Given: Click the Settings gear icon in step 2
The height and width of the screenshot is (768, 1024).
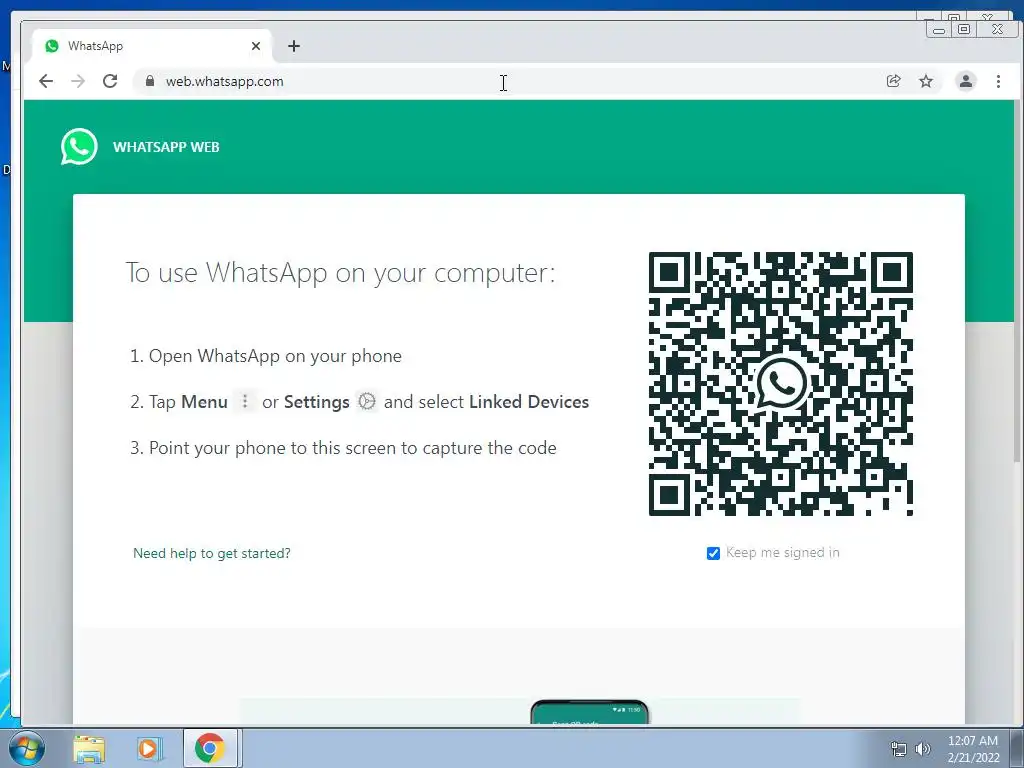Looking at the screenshot, I should pyautogui.click(x=367, y=401).
